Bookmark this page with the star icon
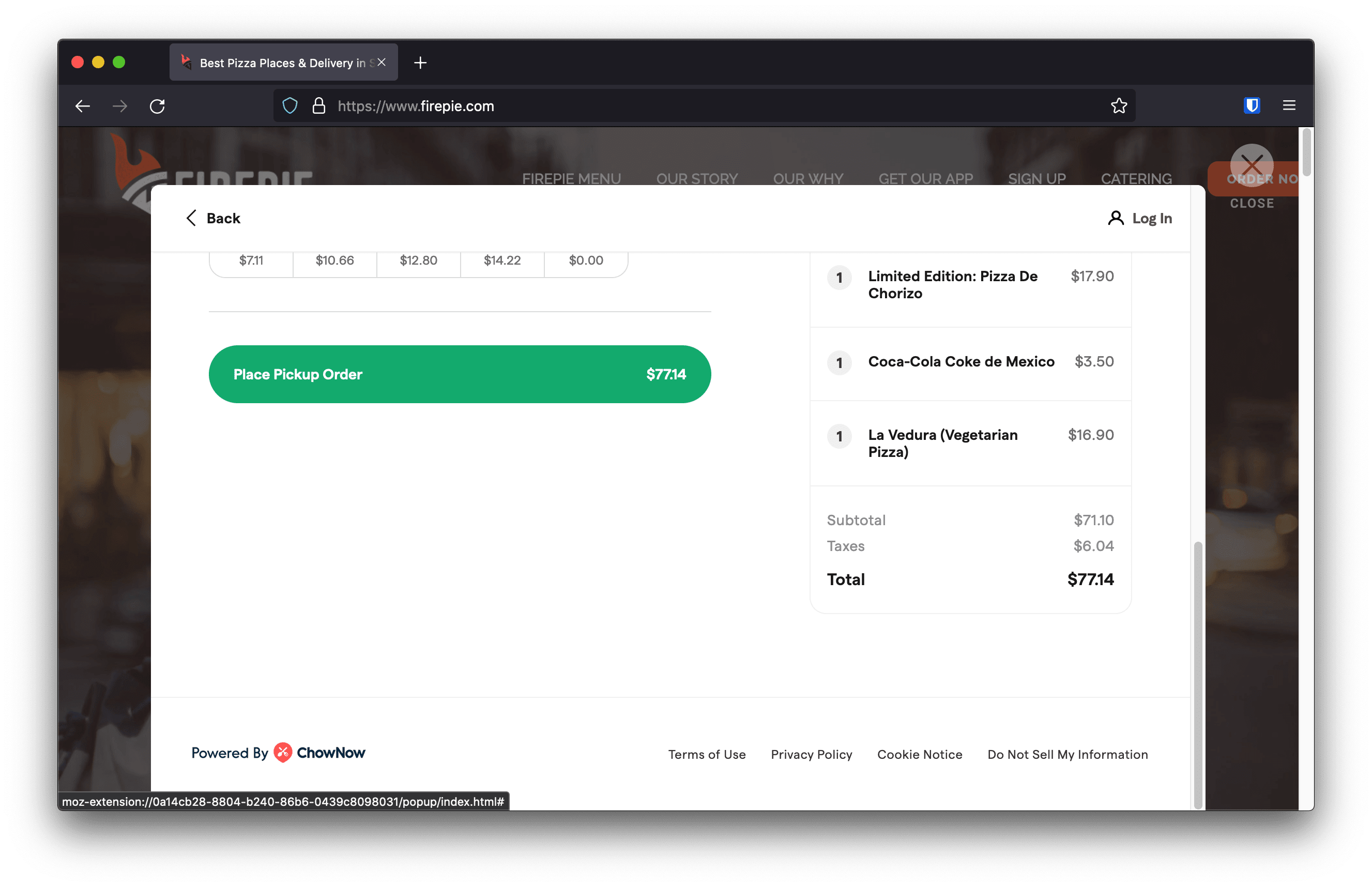This screenshot has height=887, width=1372. pos(1119,105)
